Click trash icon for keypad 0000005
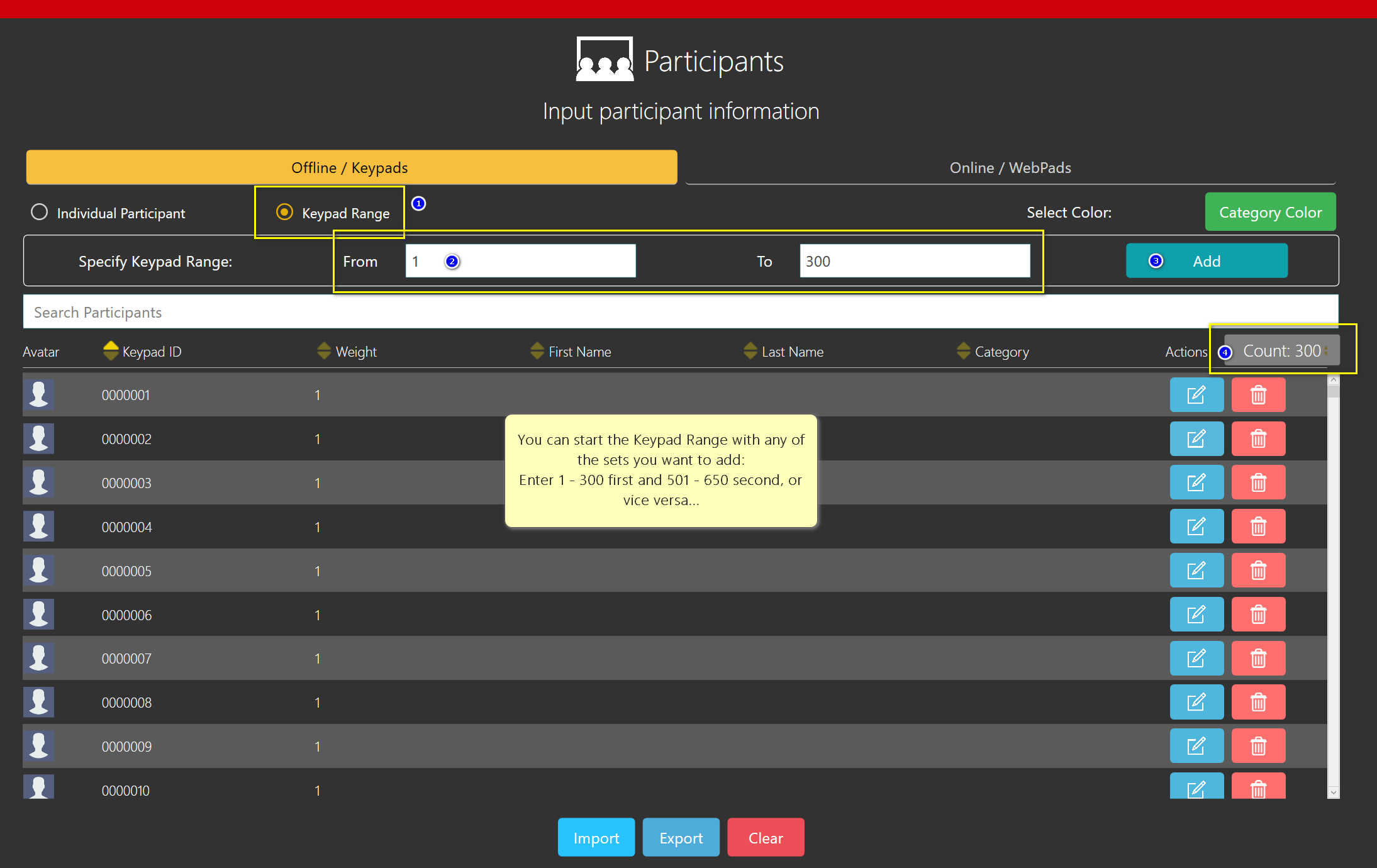1377x868 pixels. 1258,570
